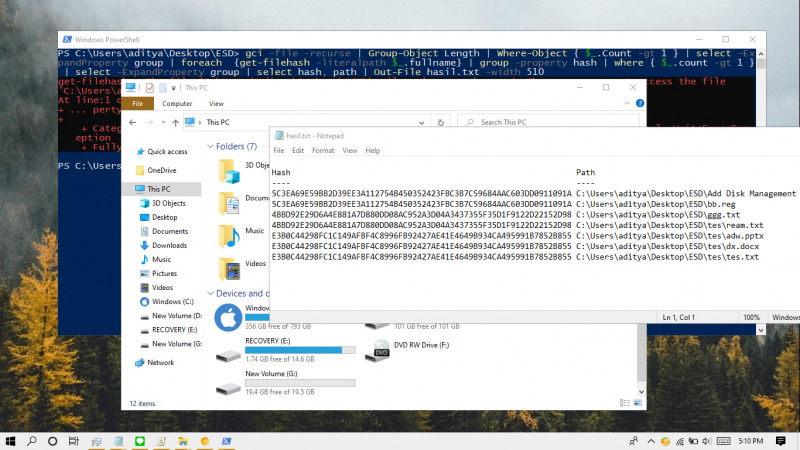The image size is (800, 450).
Task: Open RECOVERY (E:) drive icon in Devices
Action: coord(228,355)
